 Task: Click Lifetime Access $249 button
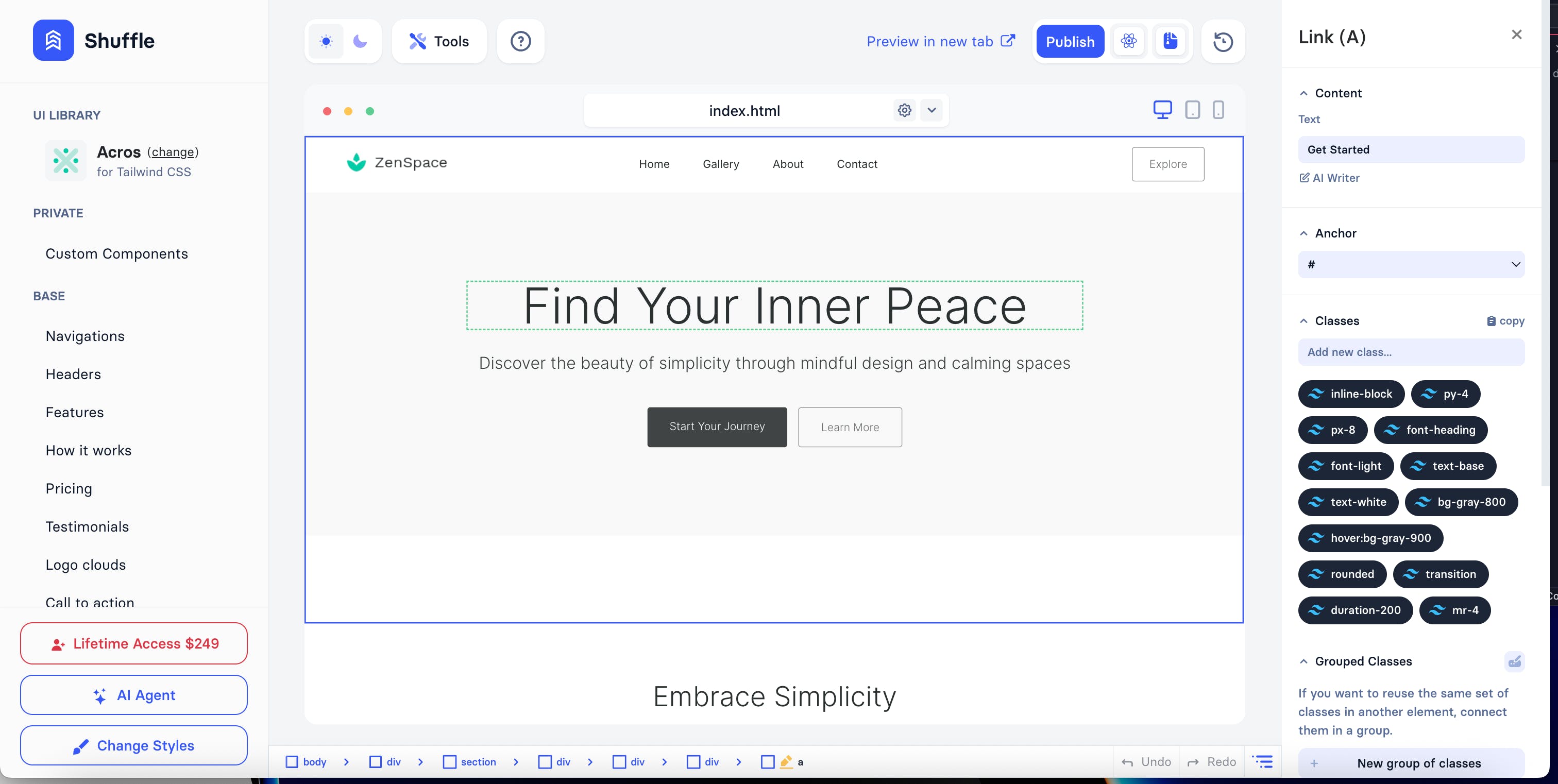click(133, 643)
